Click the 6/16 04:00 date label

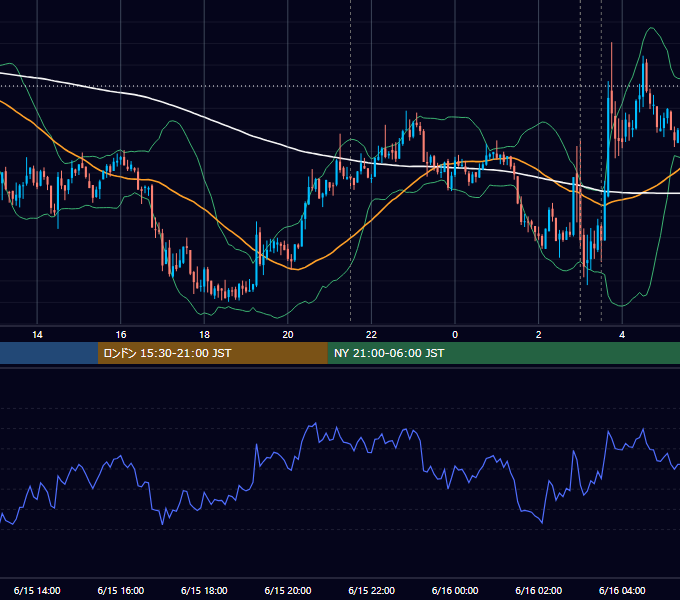pos(622,590)
